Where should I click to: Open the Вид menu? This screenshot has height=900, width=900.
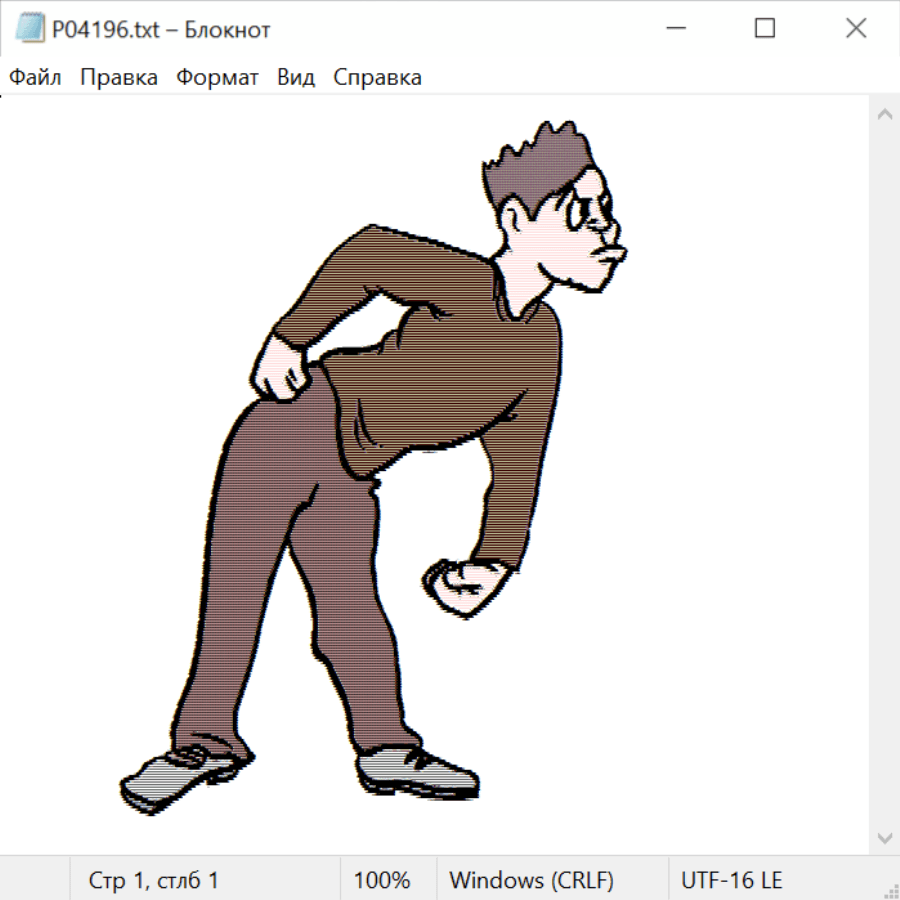(296, 78)
